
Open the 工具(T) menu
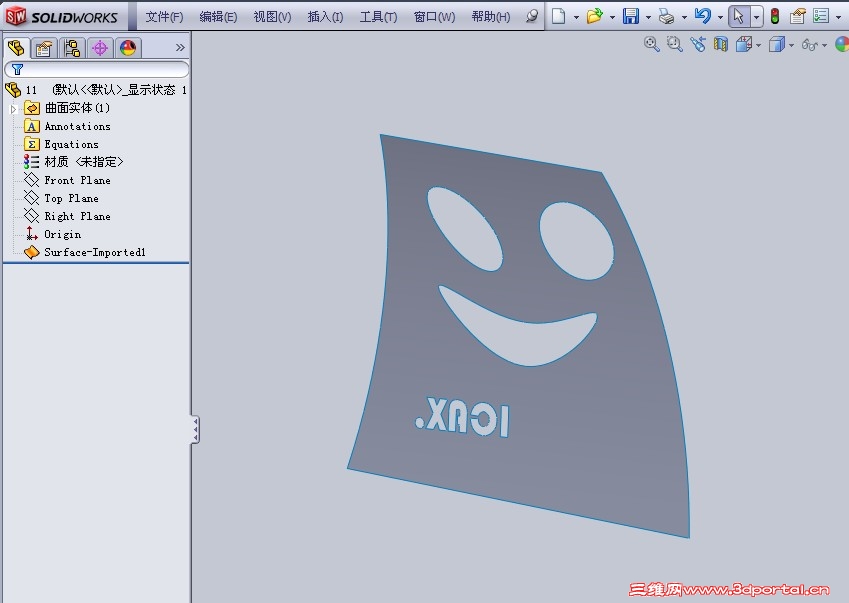pos(378,17)
